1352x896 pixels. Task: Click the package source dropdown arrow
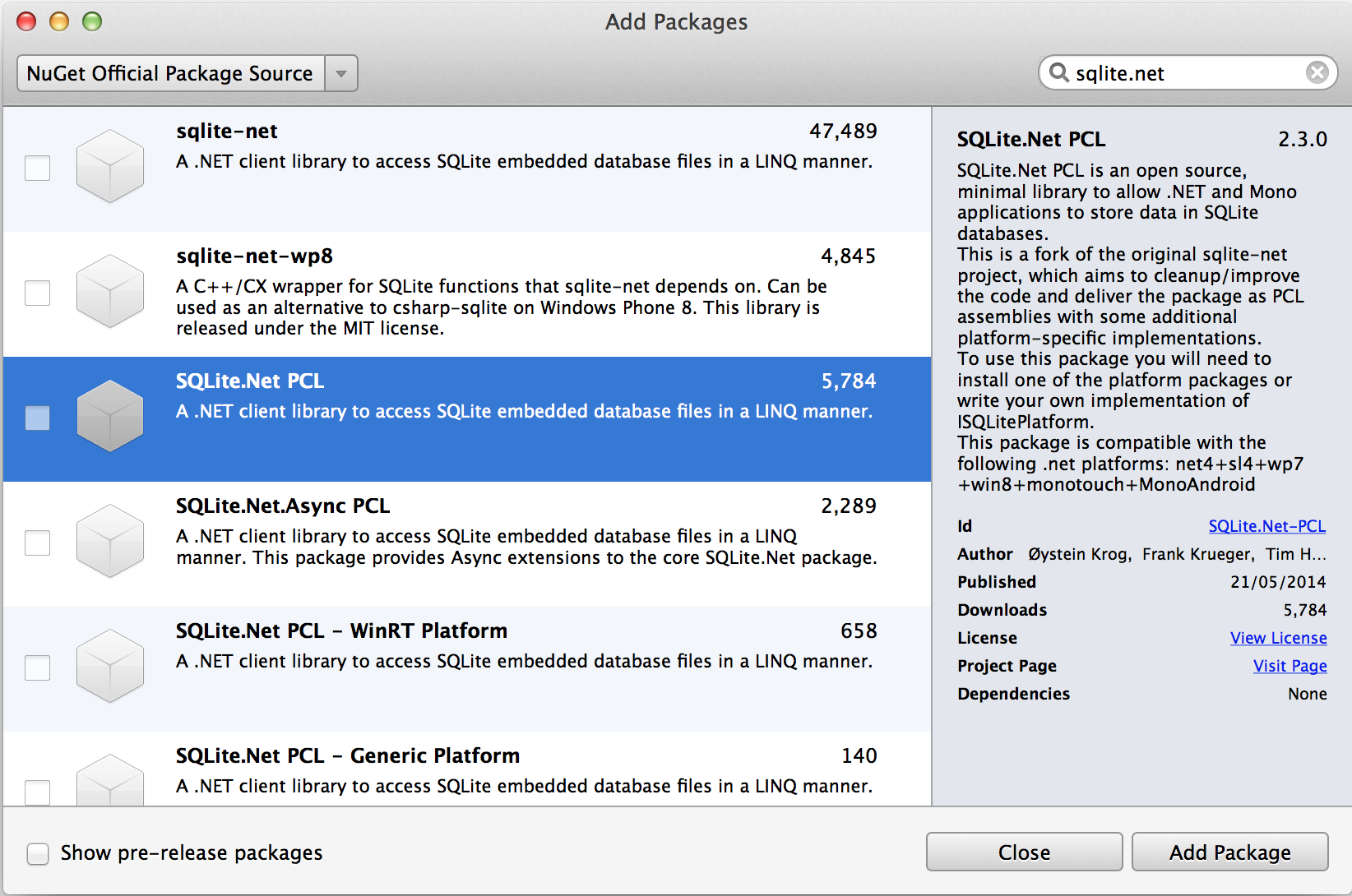click(341, 73)
